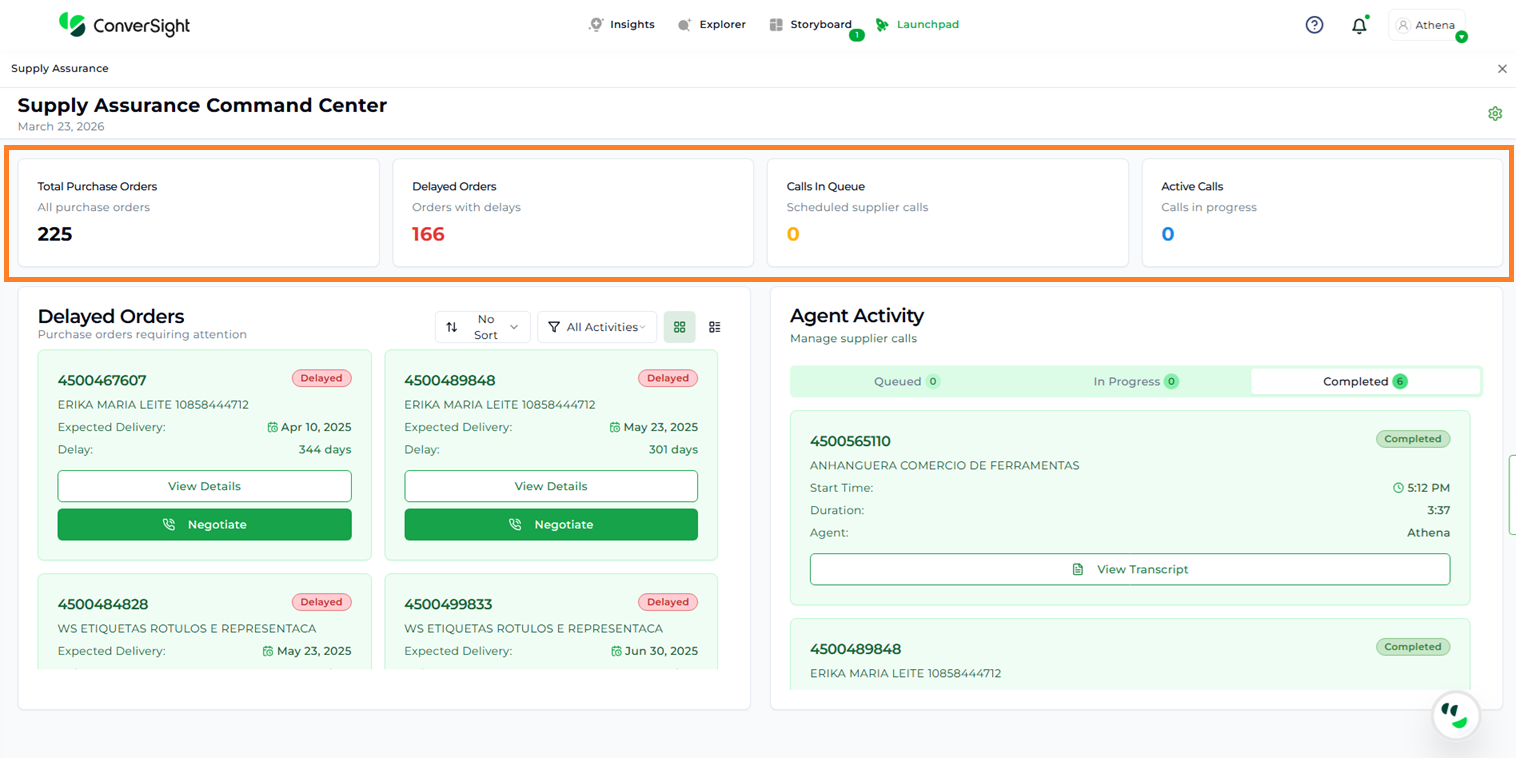The height and width of the screenshot is (758, 1516).
Task: Go to the Insights menu
Action: (622, 25)
